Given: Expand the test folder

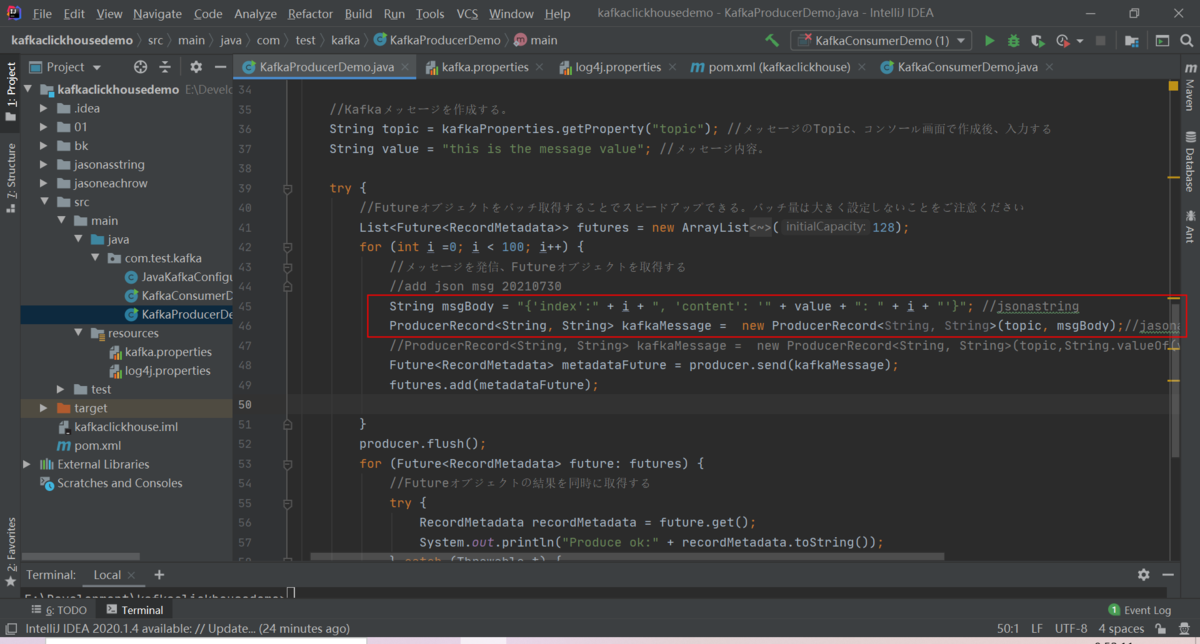Looking at the screenshot, I should (60, 389).
